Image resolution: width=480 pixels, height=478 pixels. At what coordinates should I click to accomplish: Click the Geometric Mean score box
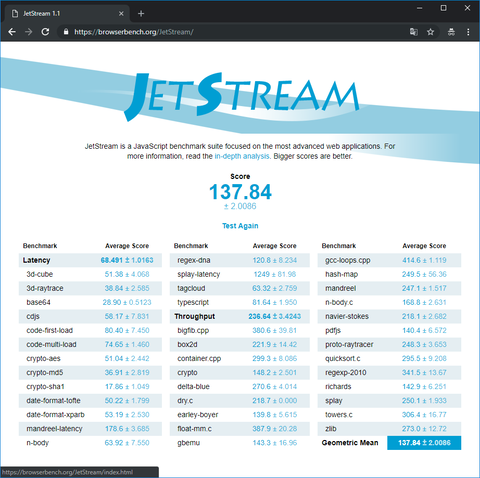point(424,443)
